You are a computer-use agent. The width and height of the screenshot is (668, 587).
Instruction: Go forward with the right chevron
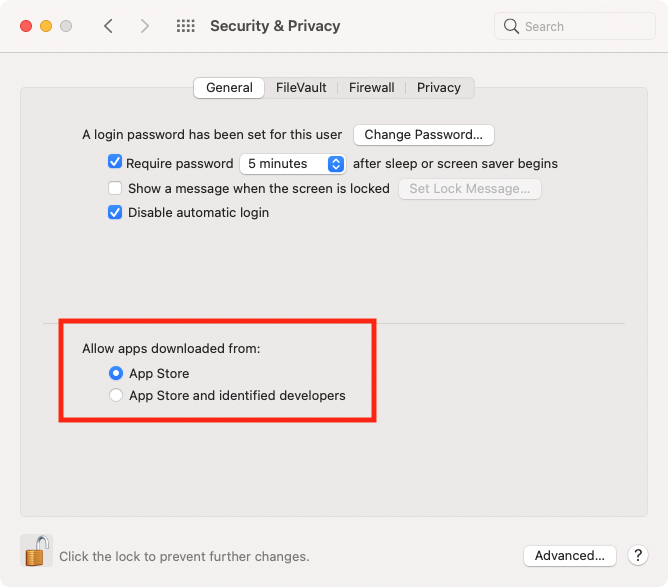click(145, 26)
